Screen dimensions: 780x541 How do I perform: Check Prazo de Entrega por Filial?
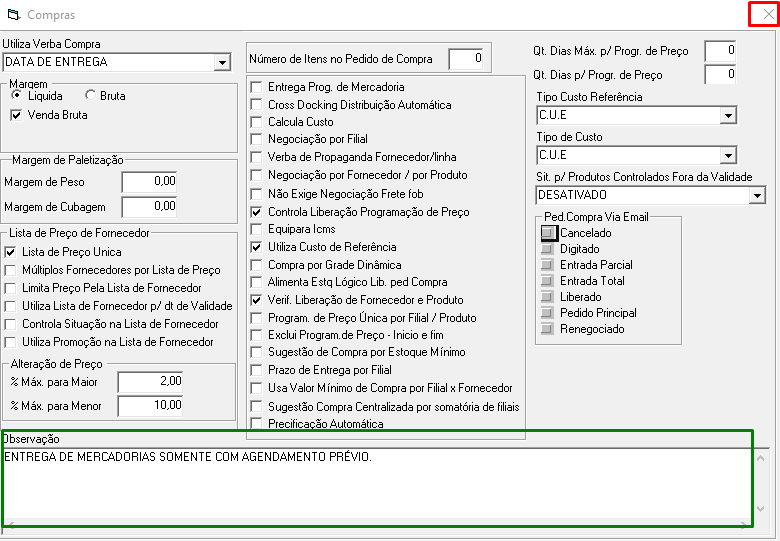point(257,370)
